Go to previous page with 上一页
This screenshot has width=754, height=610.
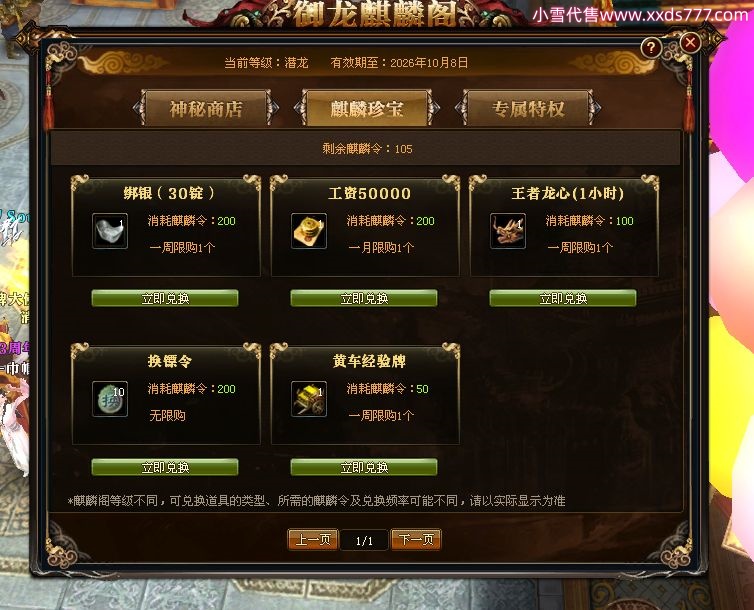(313, 540)
